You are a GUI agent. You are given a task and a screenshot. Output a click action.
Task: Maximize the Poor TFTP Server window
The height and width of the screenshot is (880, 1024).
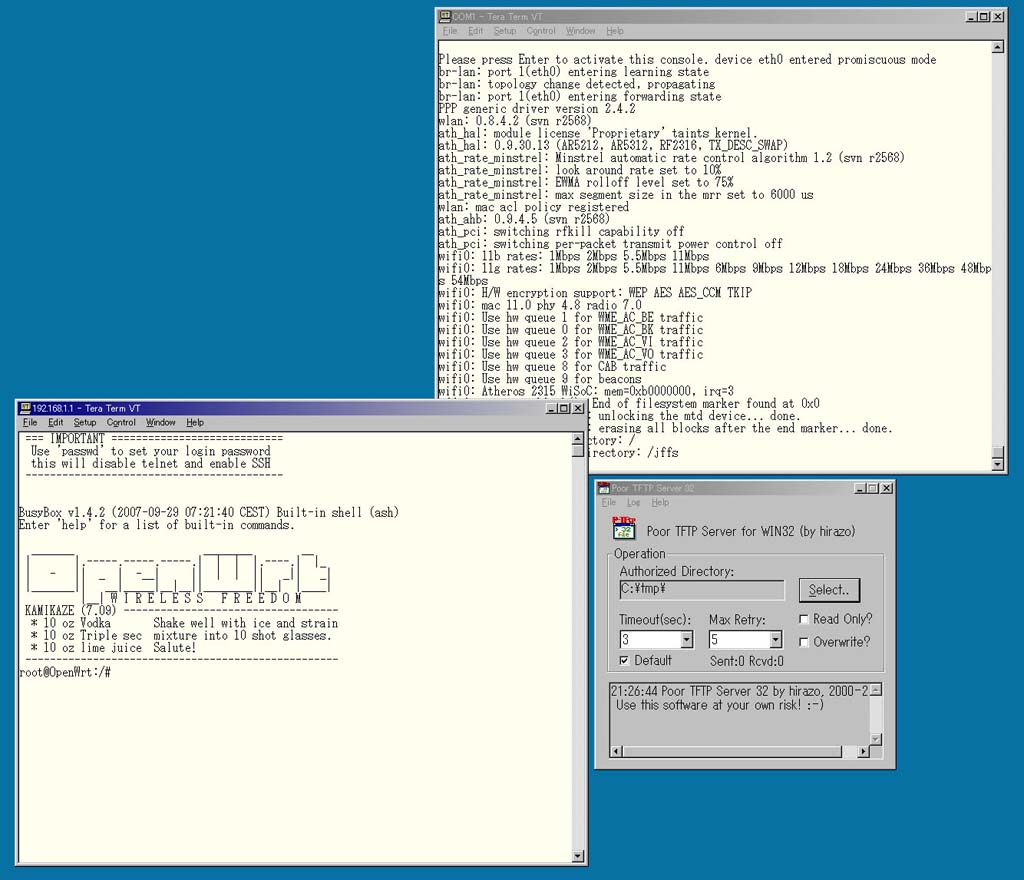(x=872, y=488)
